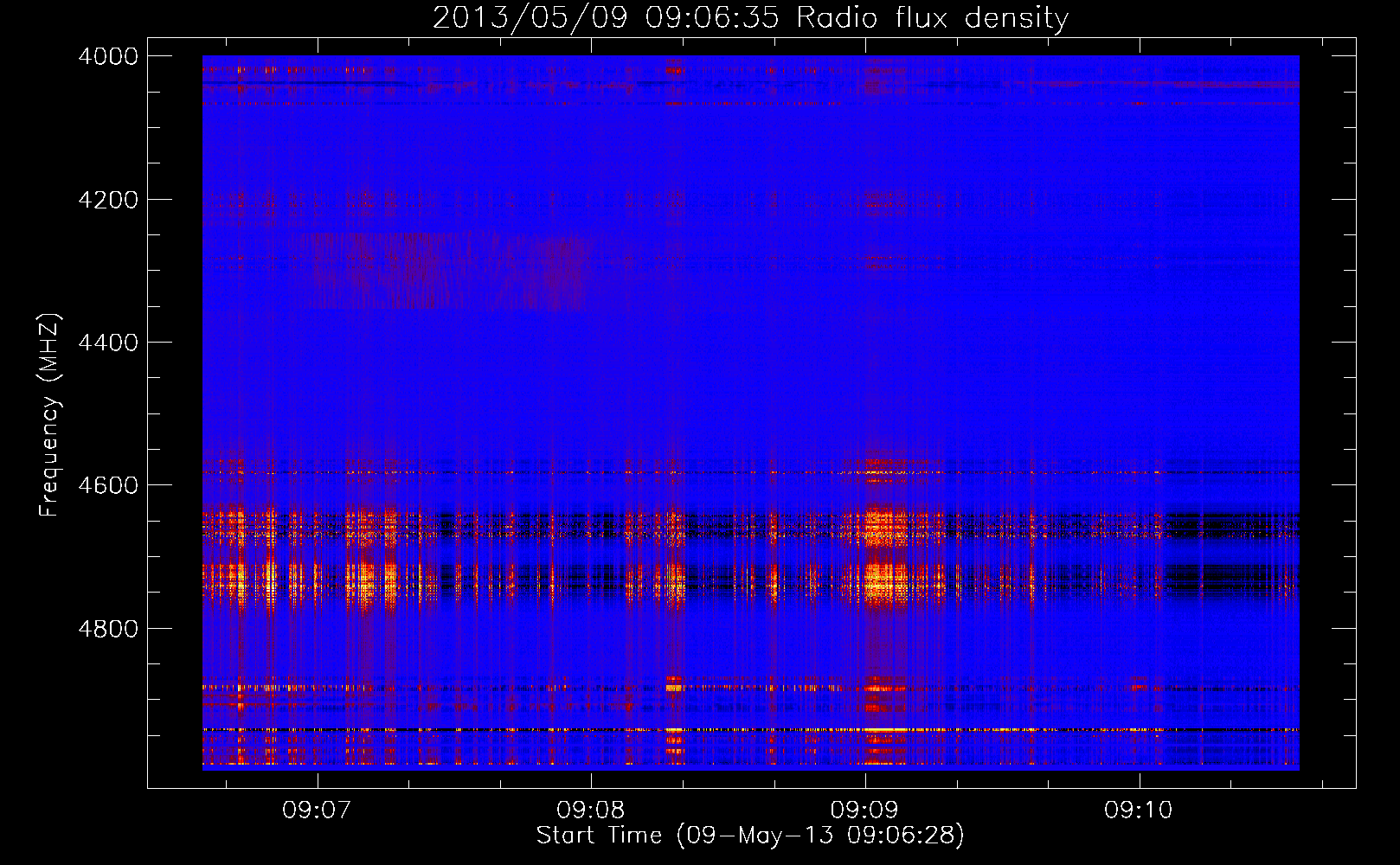
Task: Click the 09:07 time tick label
Action: (317, 810)
